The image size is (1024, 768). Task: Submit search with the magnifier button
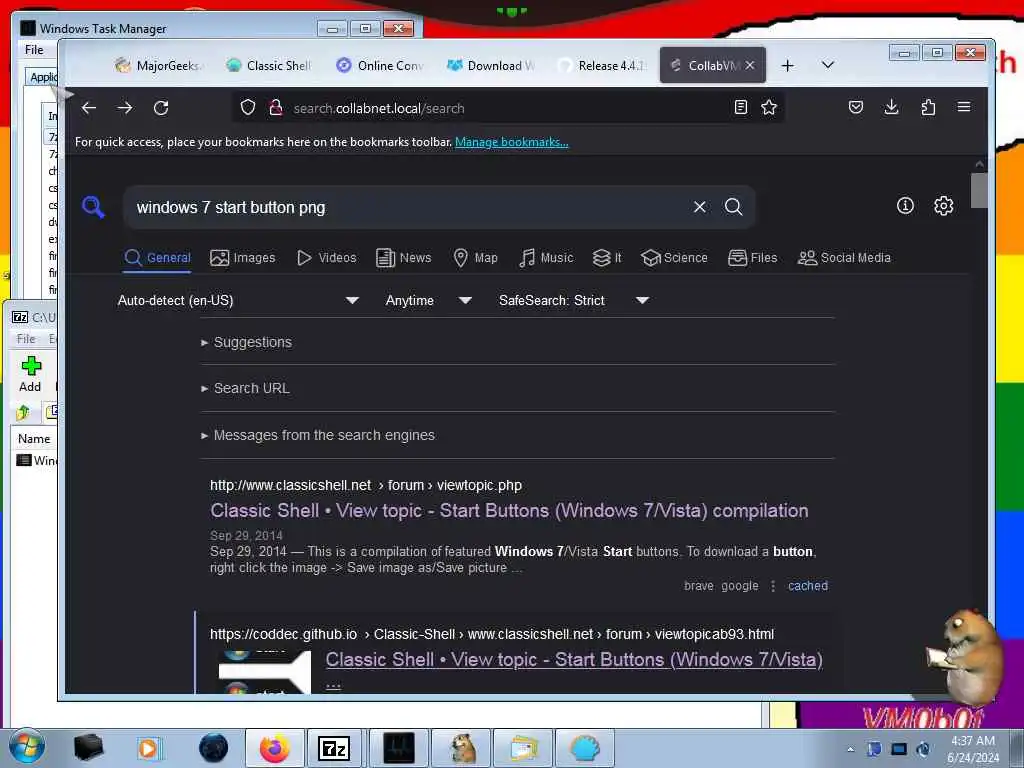(x=733, y=207)
